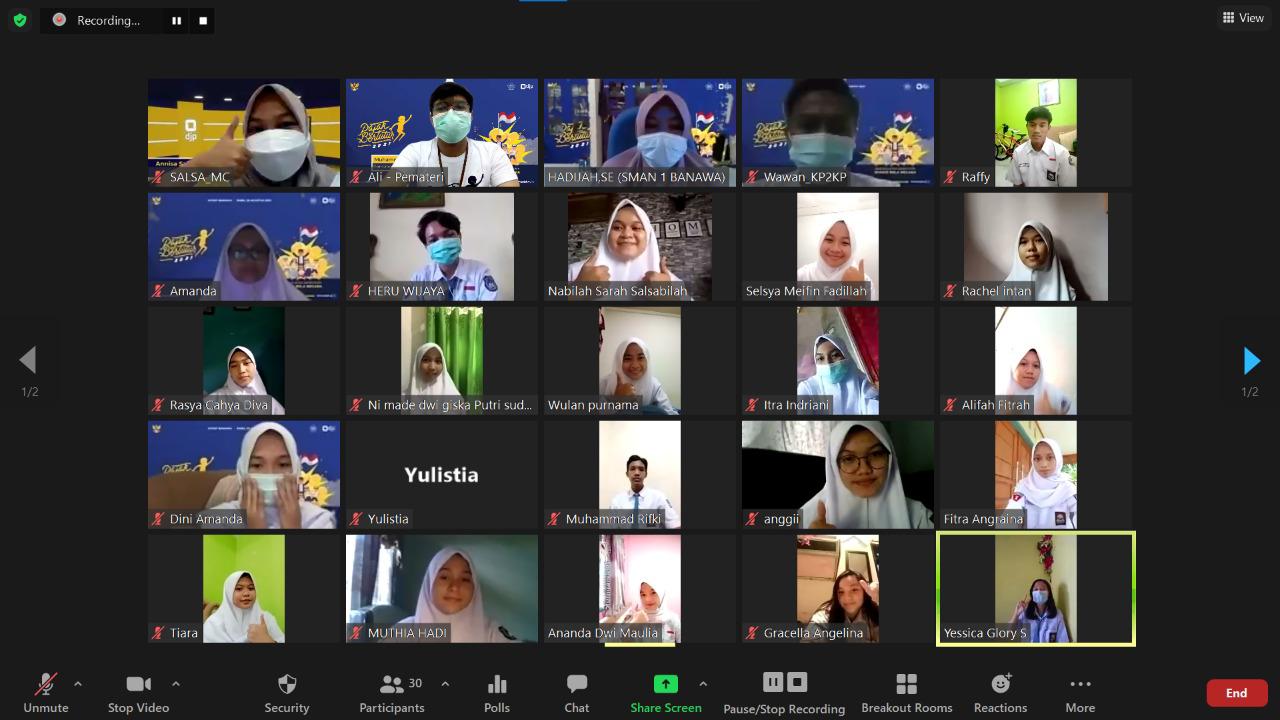Image resolution: width=1280 pixels, height=720 pixels.
Task: Open the Chat panel
Action: pos(577,693)
